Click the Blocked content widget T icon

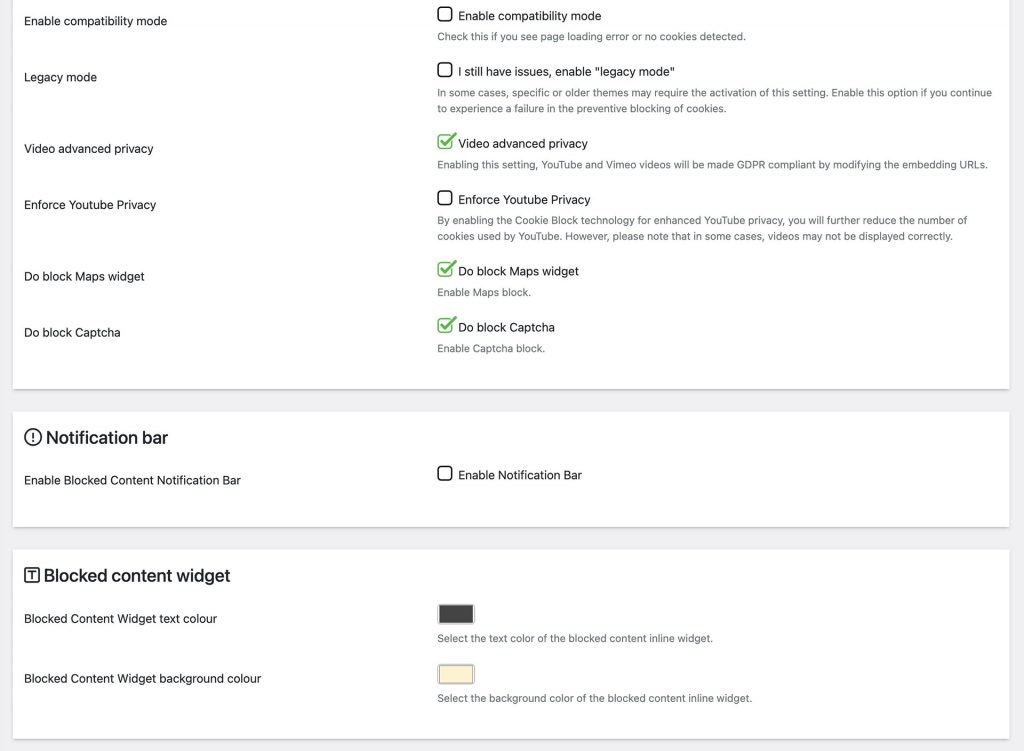click(x=31, y=575)
